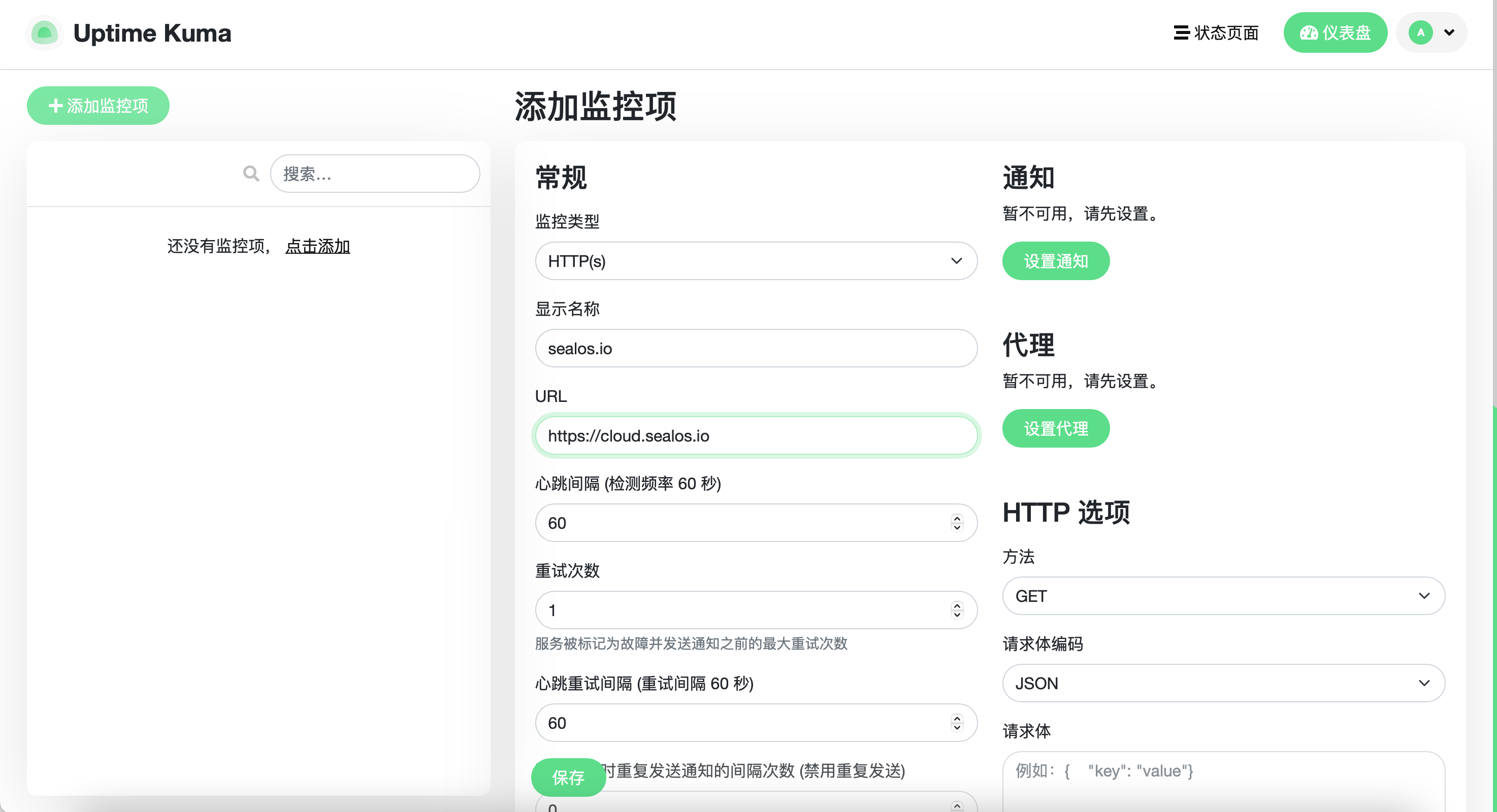
Task: Go to the 仪表盘 dashboard
Action: click(1335, 32)
